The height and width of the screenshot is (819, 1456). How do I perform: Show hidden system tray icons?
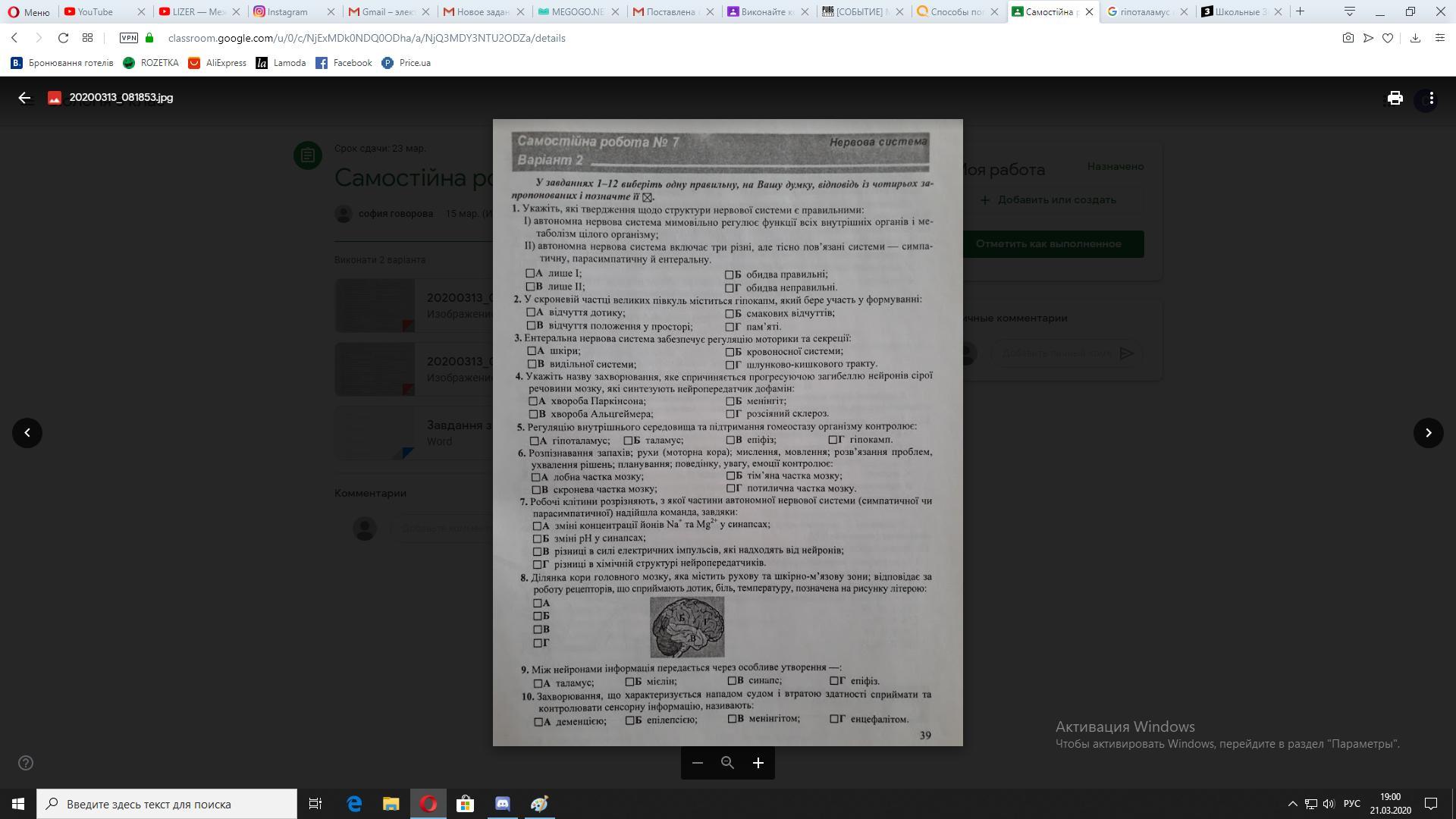[x=1292, y=804]
